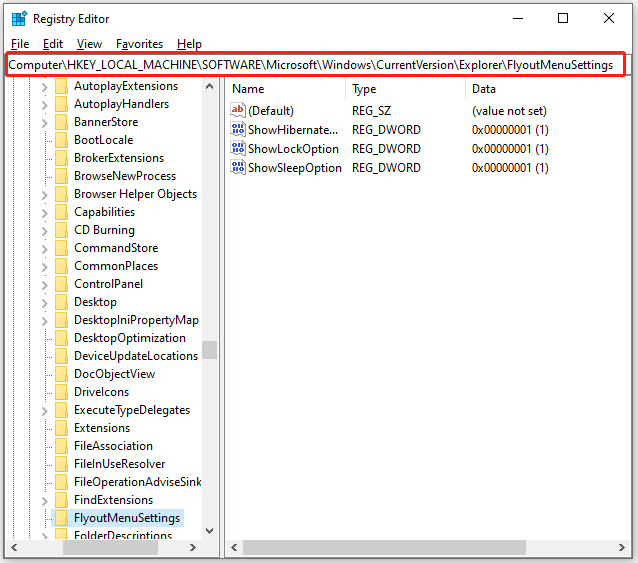Click the BrowseNewProcess folder icon
Image resolution: width=638 pixels, height=563 pixels.
click(61, 176)
